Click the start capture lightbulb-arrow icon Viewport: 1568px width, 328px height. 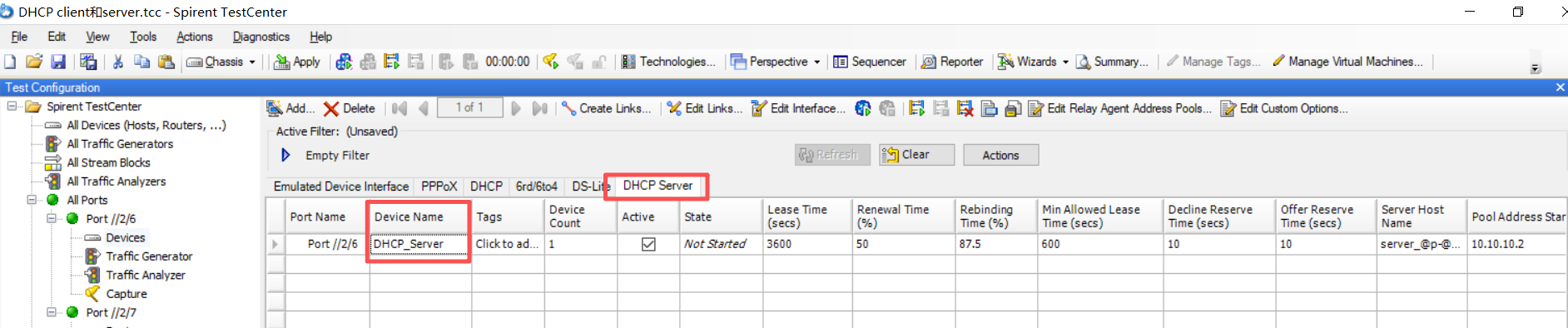pos(550,62)
